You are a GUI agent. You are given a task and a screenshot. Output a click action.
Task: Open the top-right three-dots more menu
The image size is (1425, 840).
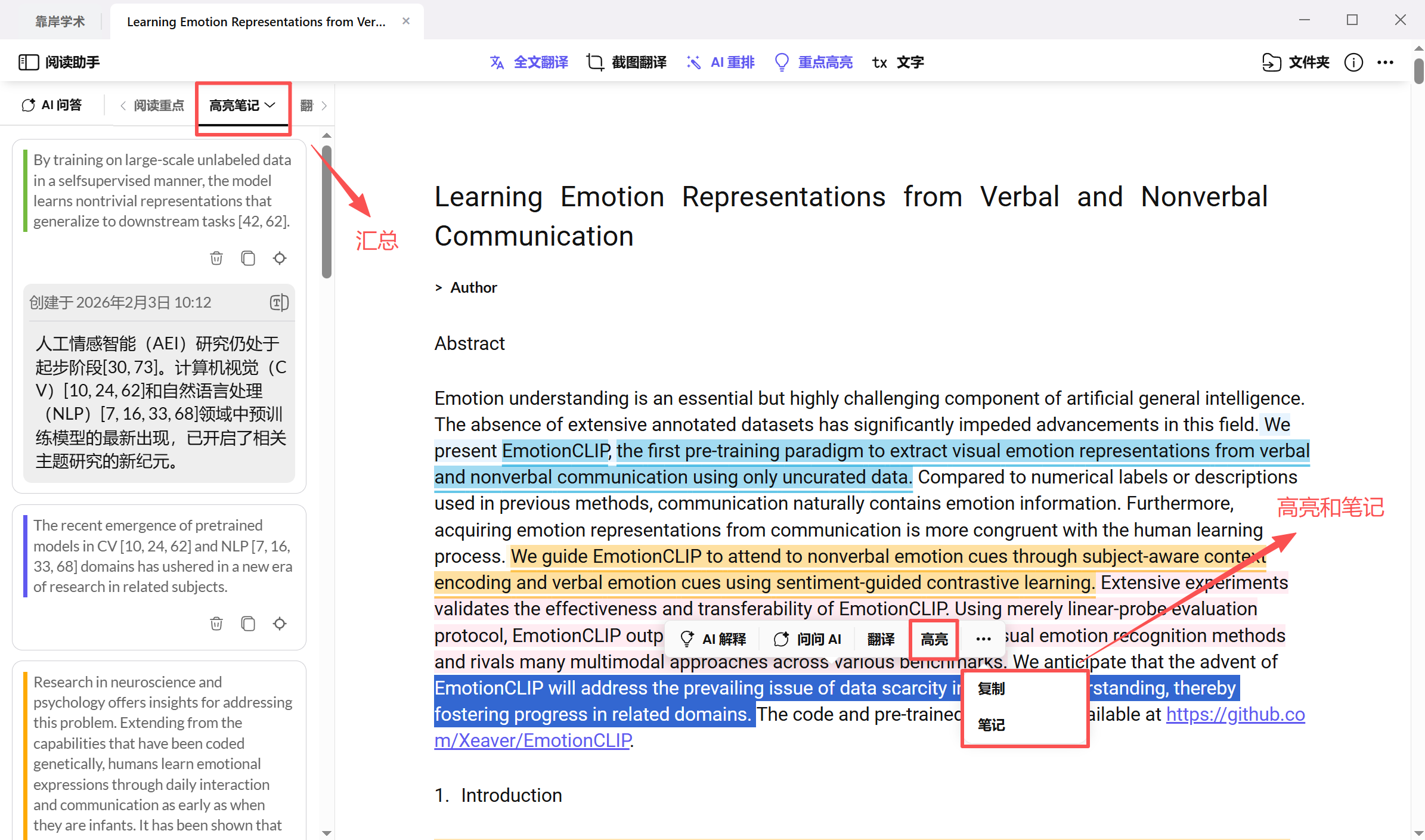point(1385,62)
